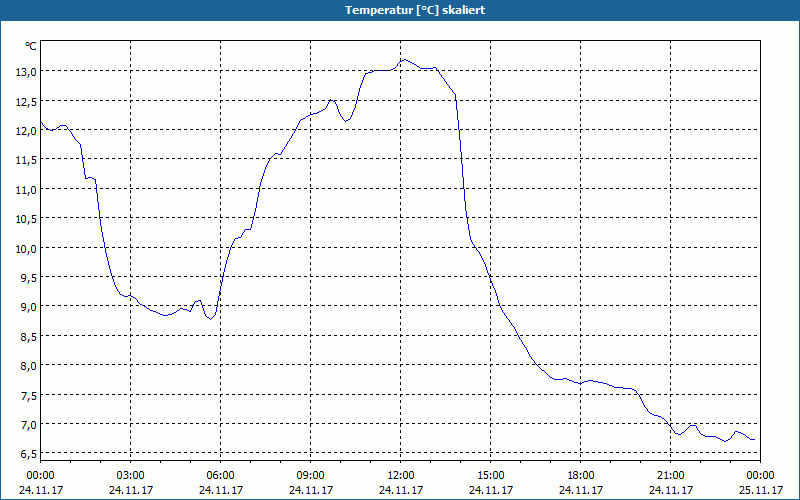This screenshot has height=500, width=800.
Task: Click the 25.11.17 date label
Action: pyautogui.click(x=761, y=490)
